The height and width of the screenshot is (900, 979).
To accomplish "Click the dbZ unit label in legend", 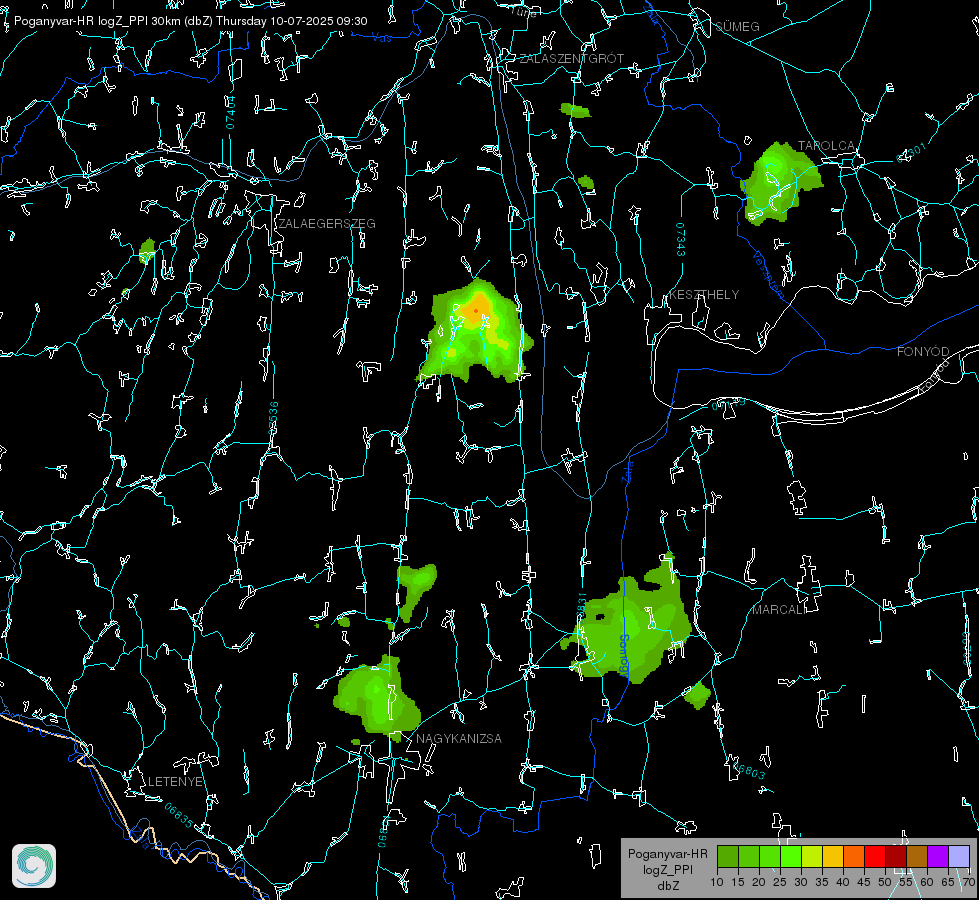I will click(668, 886).
